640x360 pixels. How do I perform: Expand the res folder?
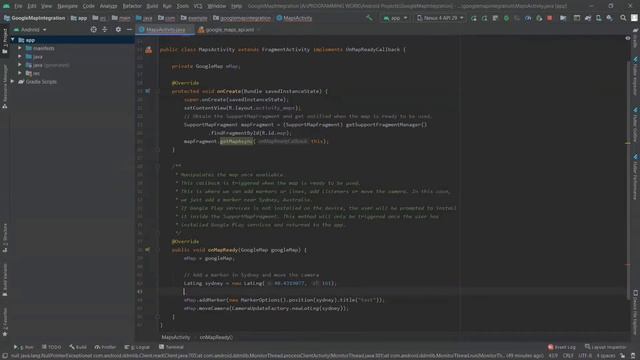20,73
